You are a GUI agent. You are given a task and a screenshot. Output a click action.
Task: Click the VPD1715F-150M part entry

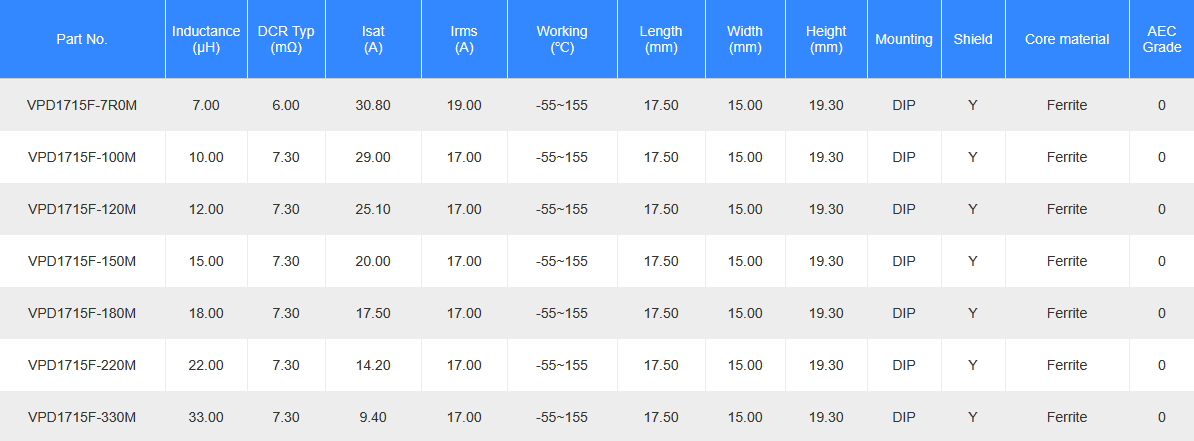tap(82, 261)
